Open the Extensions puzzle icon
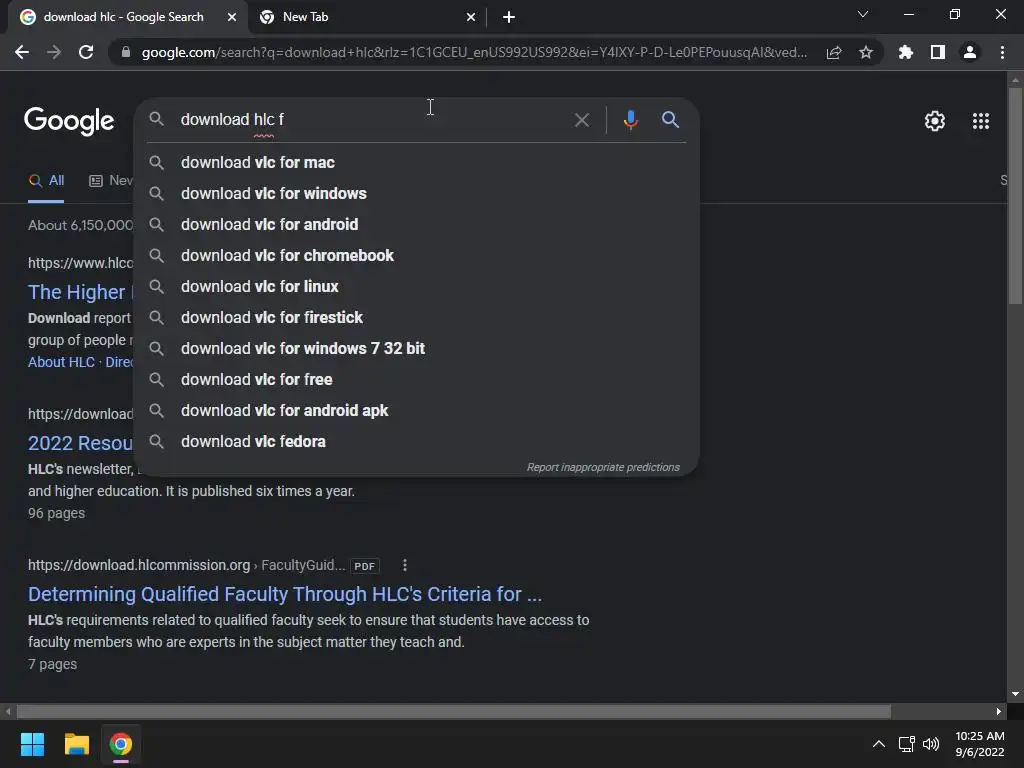1024x768 pixels. (x=906, y=52)
